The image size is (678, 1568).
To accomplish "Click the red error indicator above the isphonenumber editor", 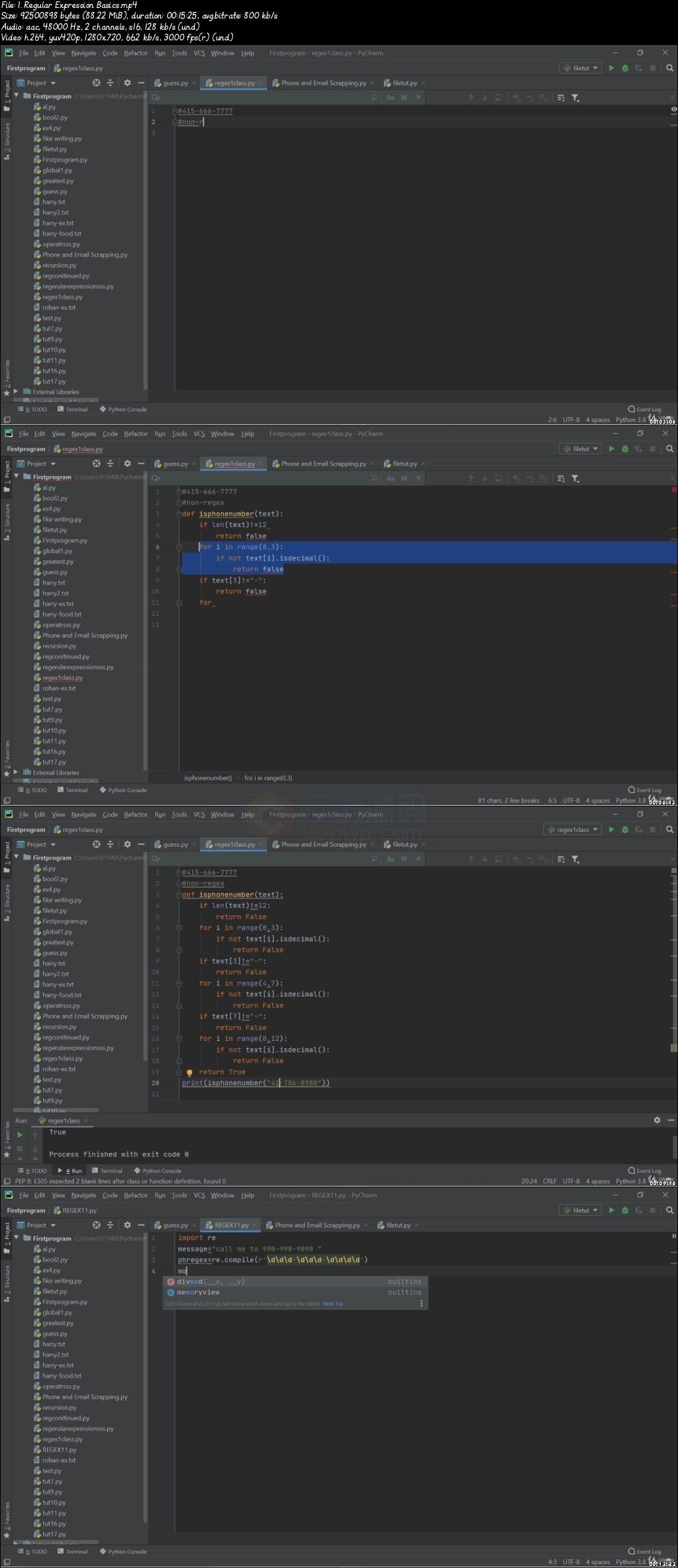I will click(674, 490).
